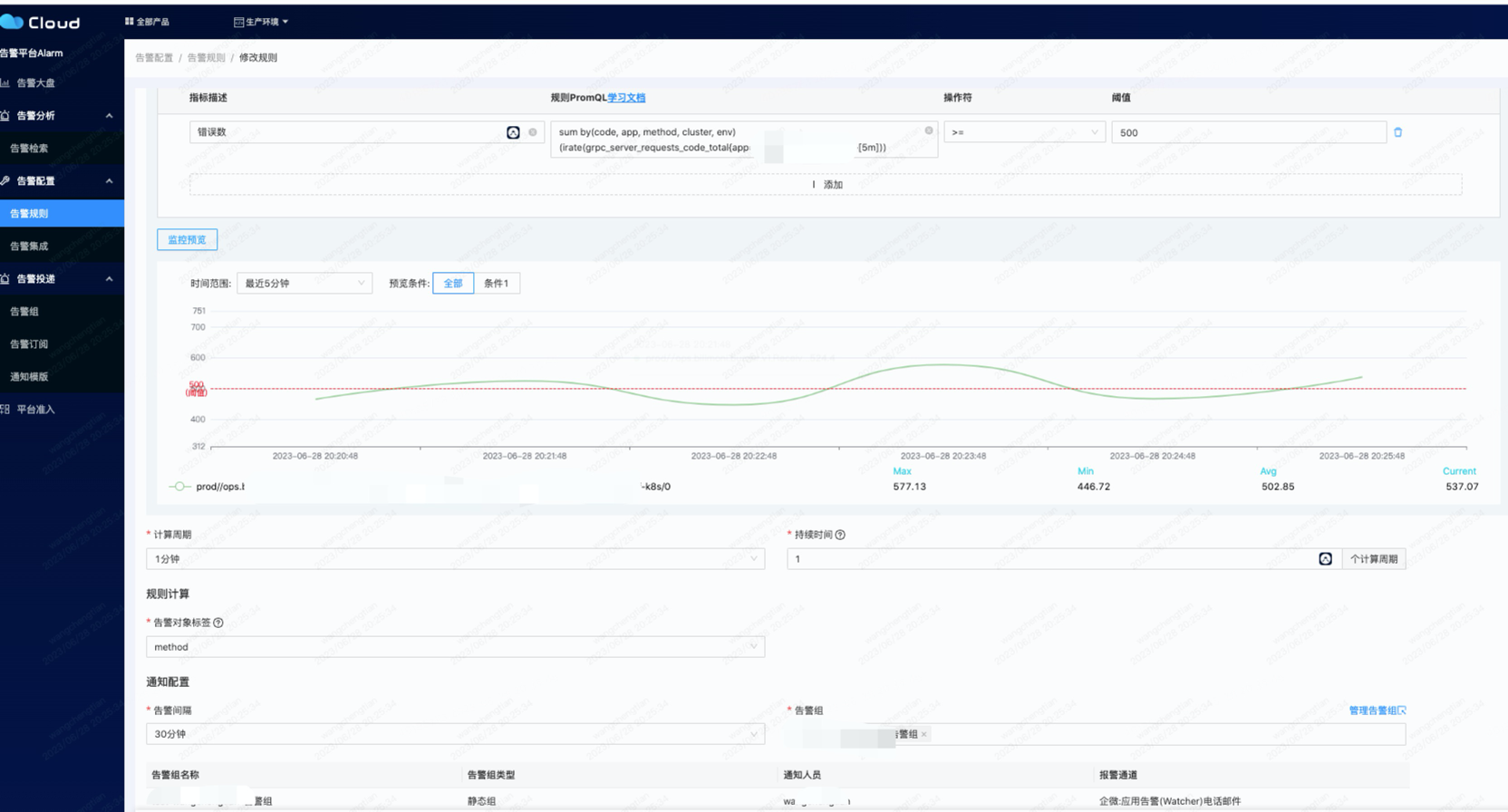The height and width of the screenshot is (812, 1508).
Task: Click the bell icon beside 告警投递
Action: (5, 278)
